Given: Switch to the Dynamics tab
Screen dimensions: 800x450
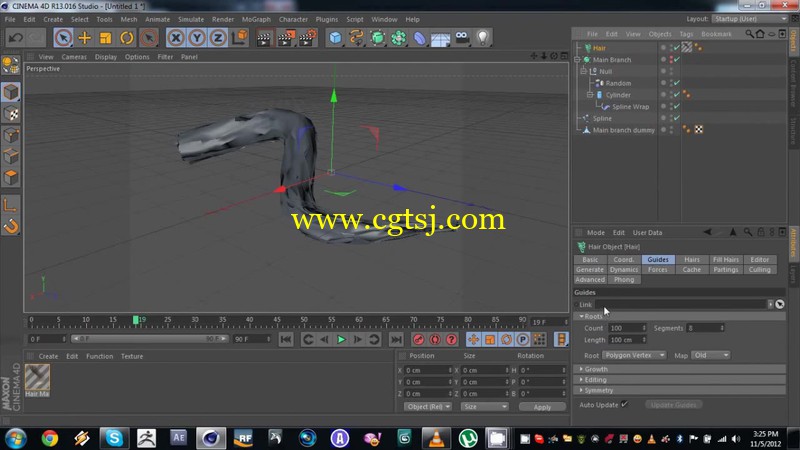Looking at the screenshot, I should (623, 270).
